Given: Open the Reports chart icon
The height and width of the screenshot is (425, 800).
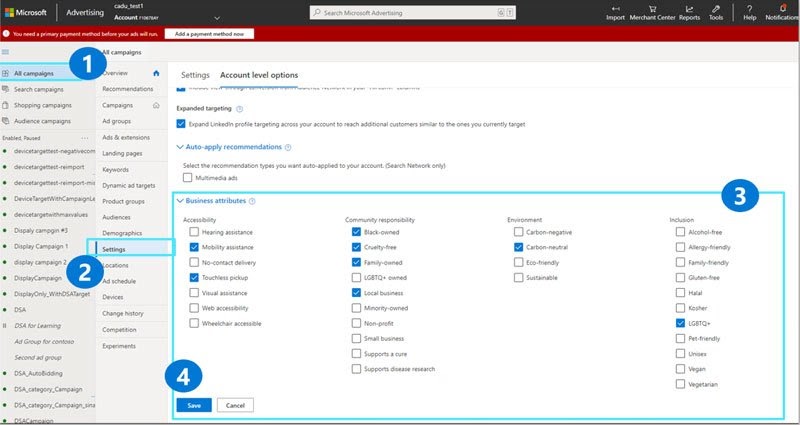Looking at the screenshot, I should click(x=689, y=9).
